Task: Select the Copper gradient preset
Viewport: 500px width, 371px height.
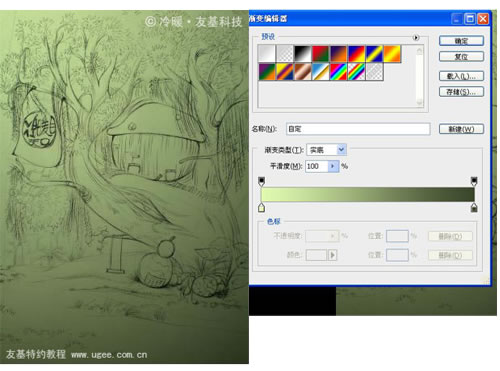Action: [x=303, y=72]
